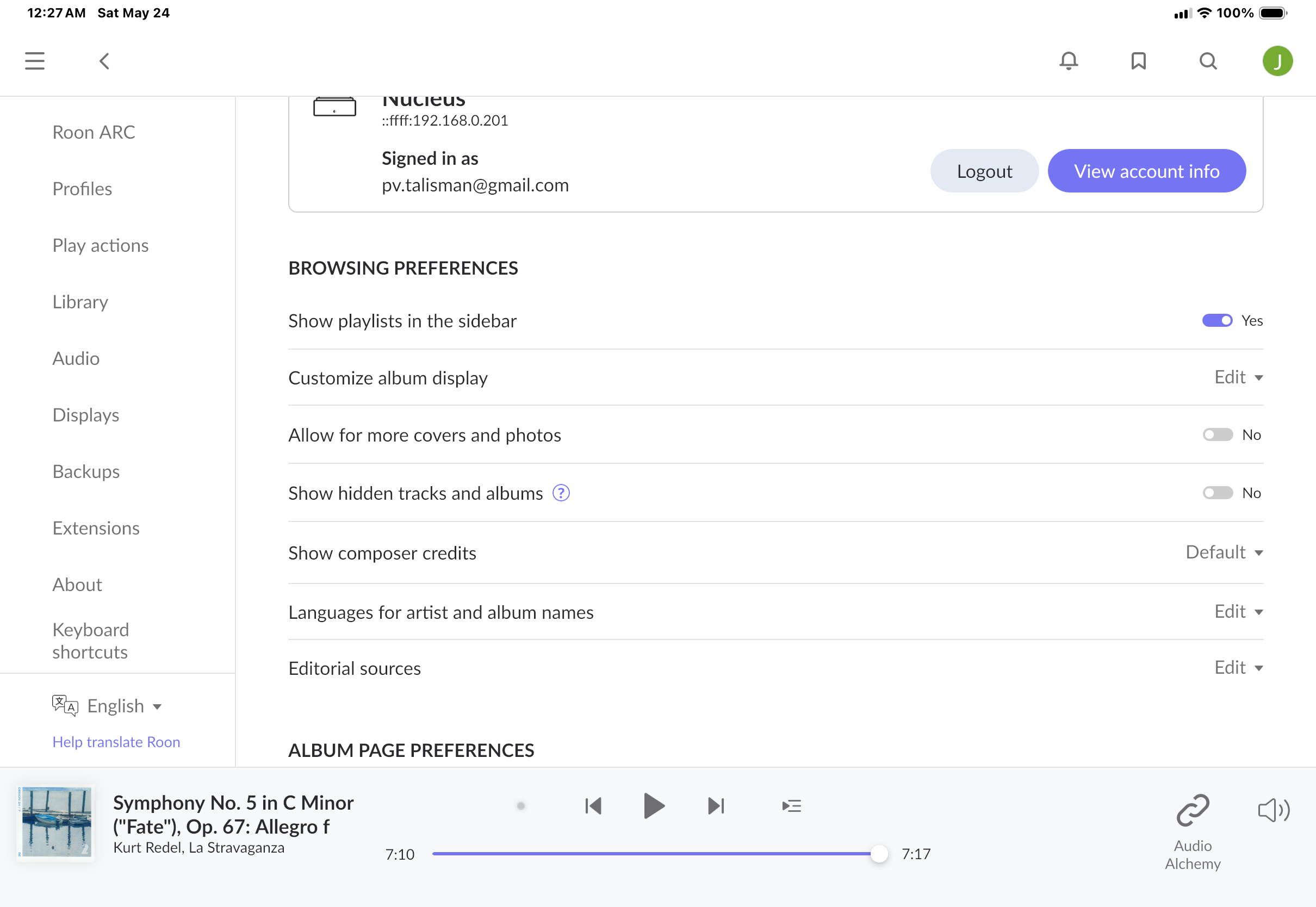1316x907 pixels.
Task: Go back with the left chevron
Action: coord(104,61)
